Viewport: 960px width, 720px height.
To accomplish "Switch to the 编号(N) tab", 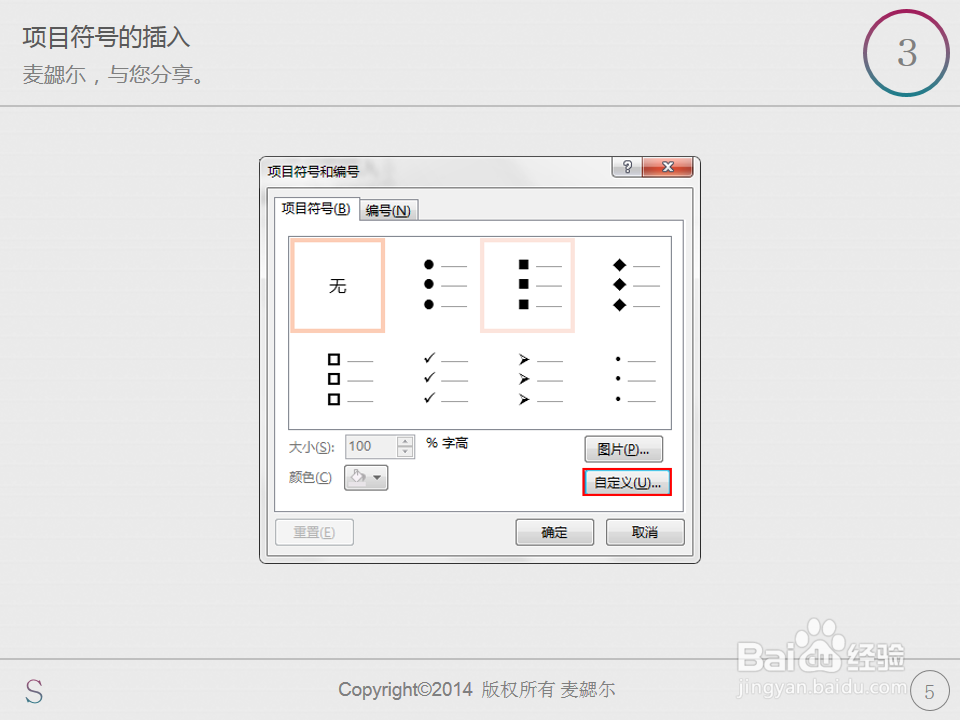I will pos(388,210).
